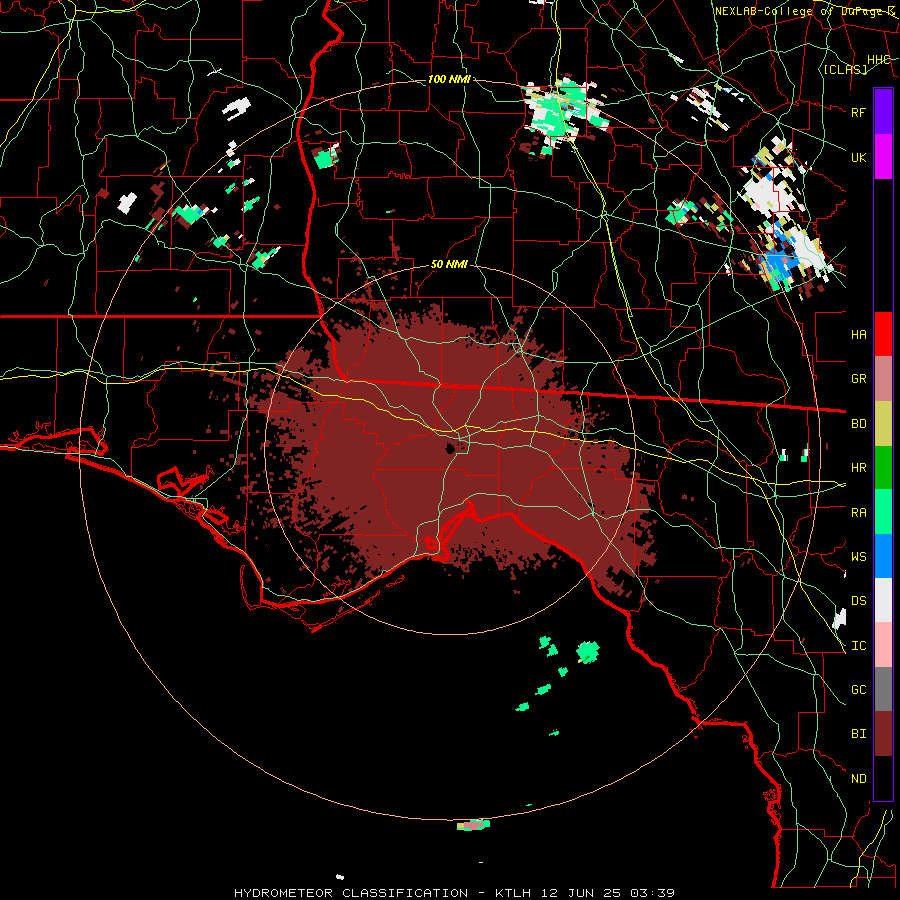The width and height of the screenshot is (900, 900).
Task: Click the BD olive-yellow legend swatch
Action: click(x=883, y=424)
